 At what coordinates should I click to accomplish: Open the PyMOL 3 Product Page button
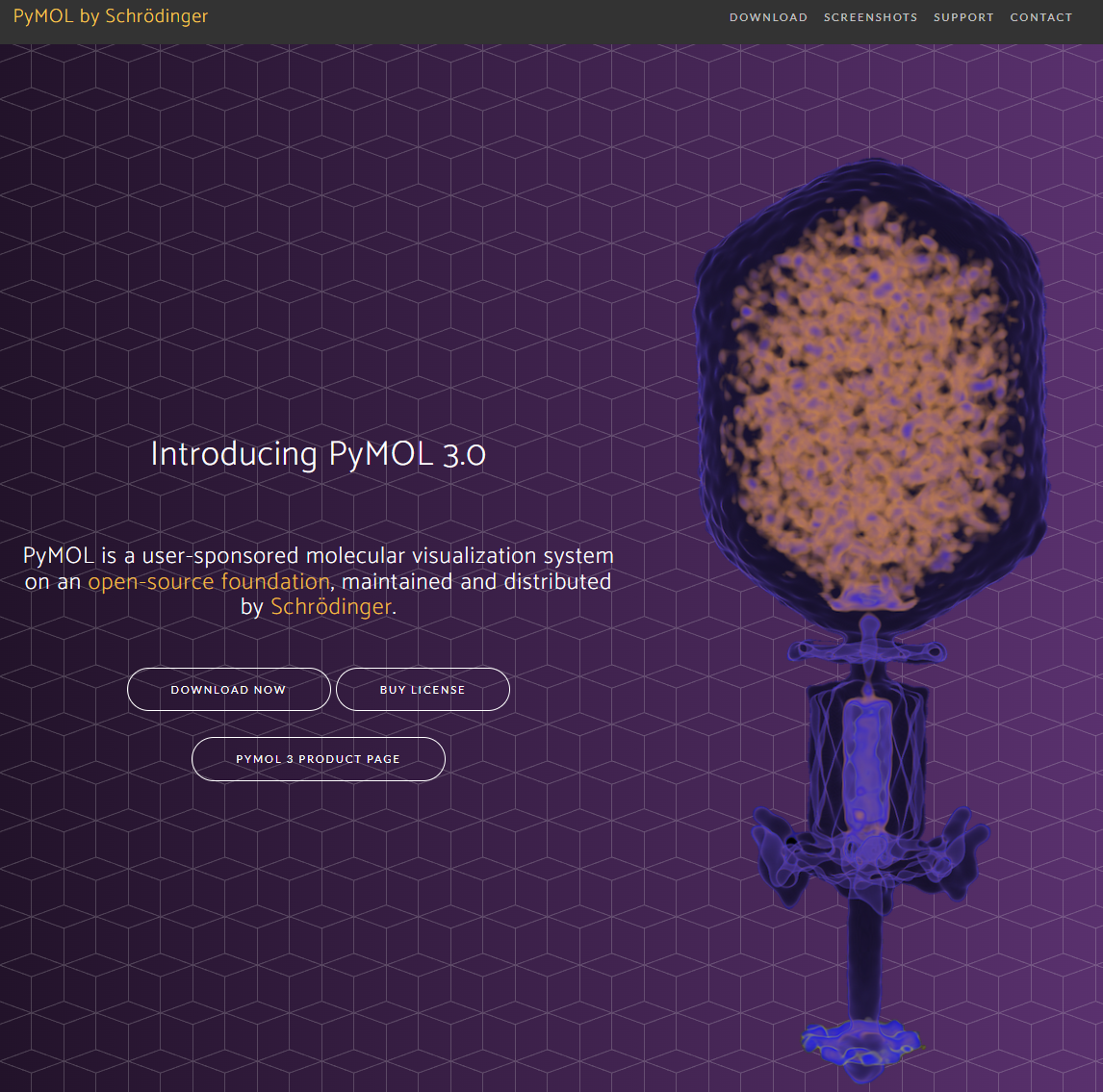318,759
